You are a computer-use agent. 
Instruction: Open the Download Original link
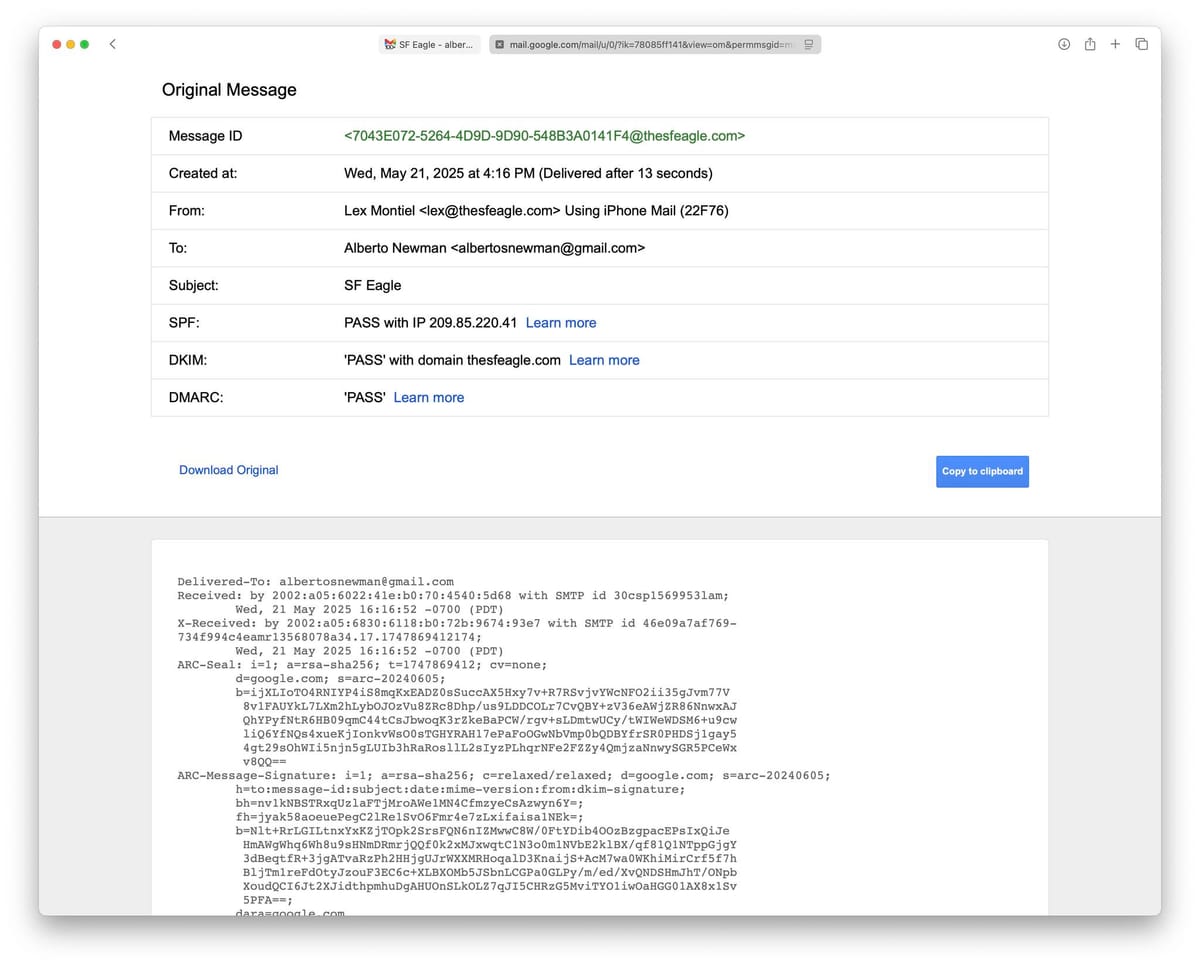(x=228, y=470)
